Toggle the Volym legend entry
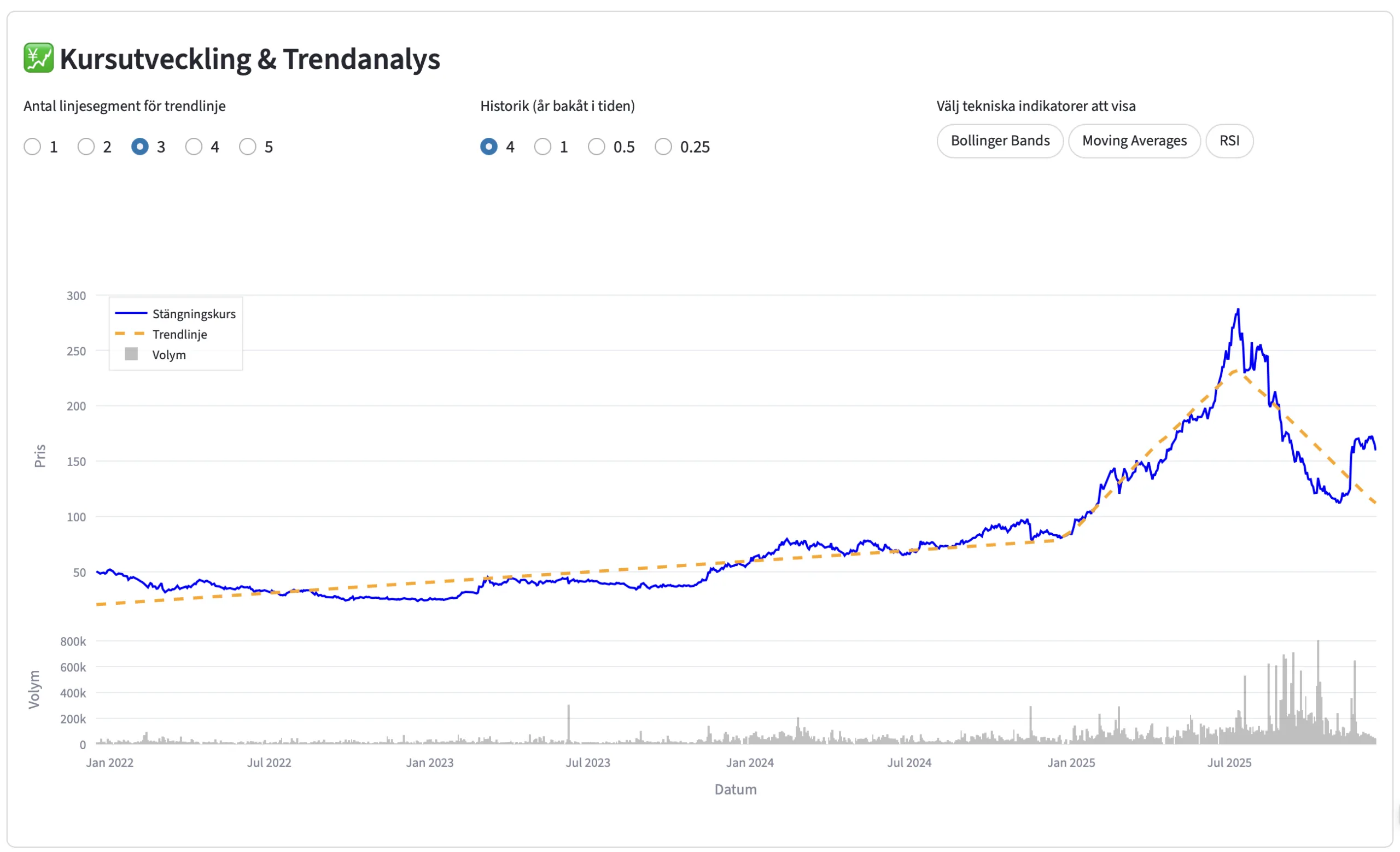Screen dimensions: 1400x852 pos(169,355)
